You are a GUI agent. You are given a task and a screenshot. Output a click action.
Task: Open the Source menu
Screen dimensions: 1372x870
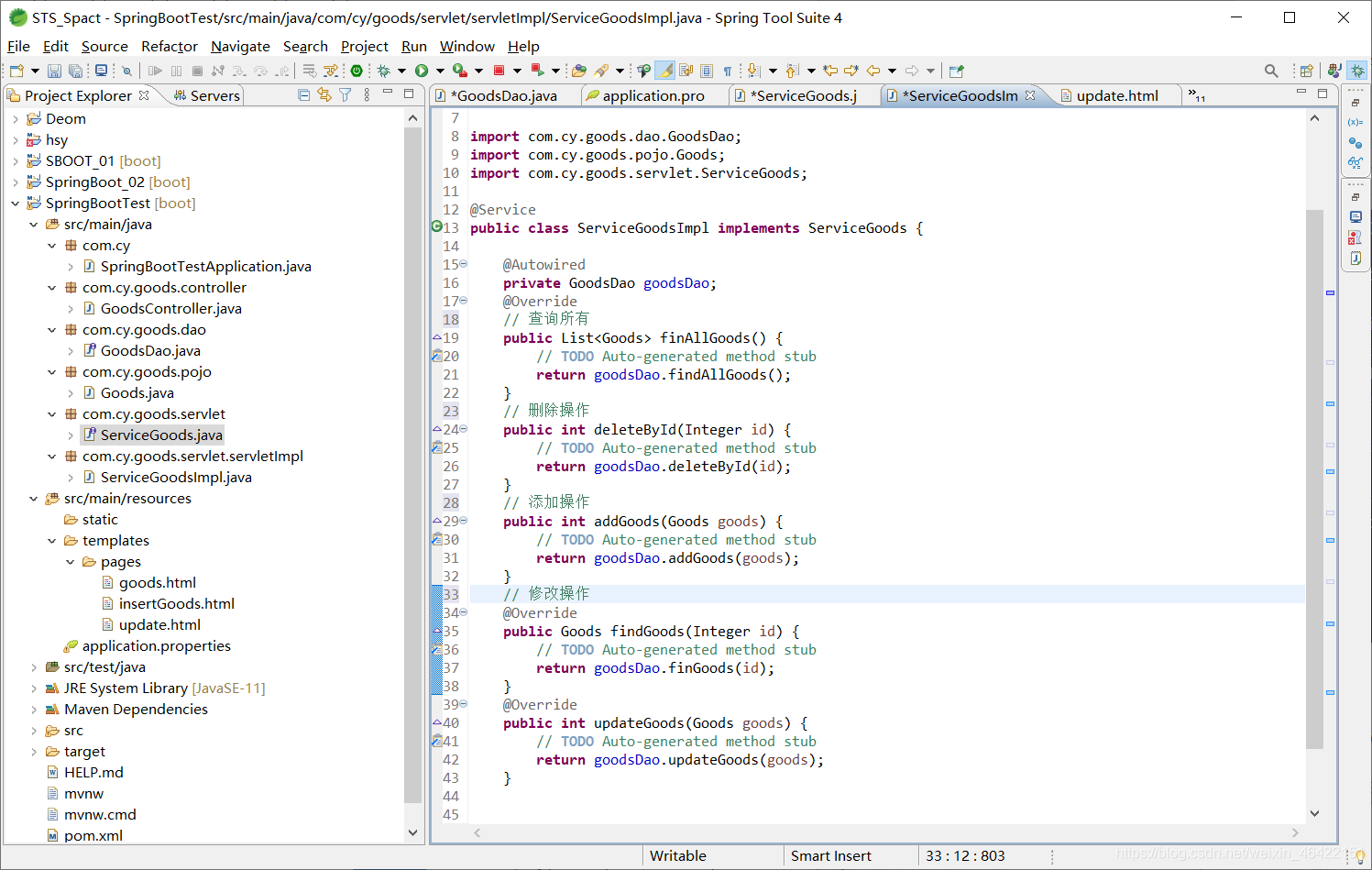(x=104, y=46)
